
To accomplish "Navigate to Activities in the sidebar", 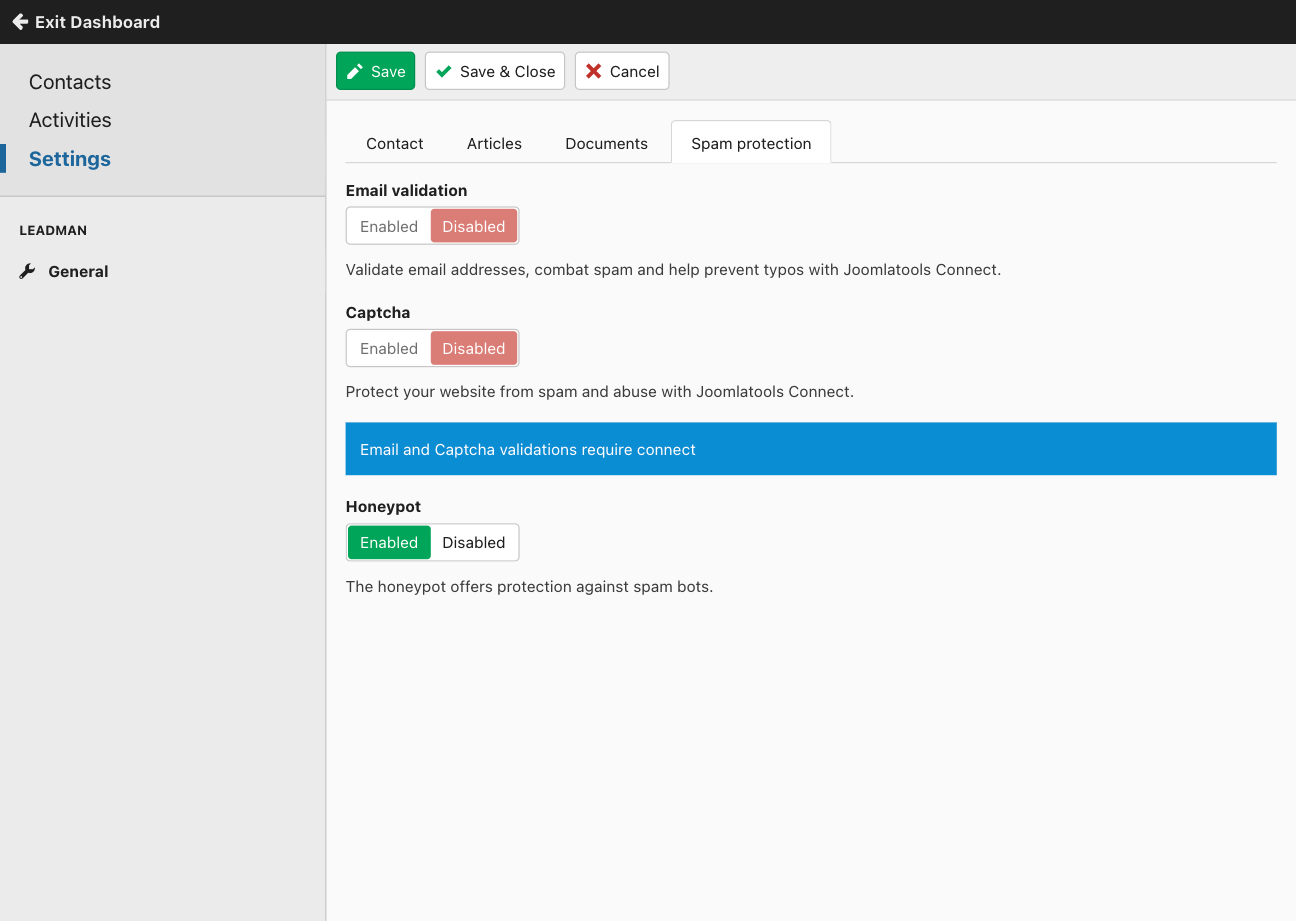I will [x=70, y=120].
